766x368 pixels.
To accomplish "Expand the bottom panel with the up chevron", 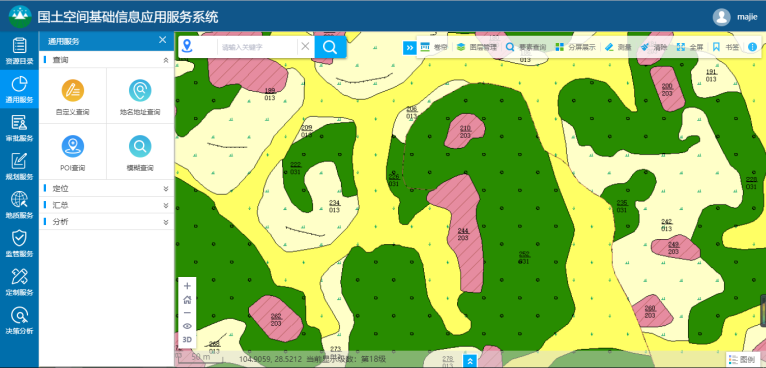I will click(x=469, y=361).
